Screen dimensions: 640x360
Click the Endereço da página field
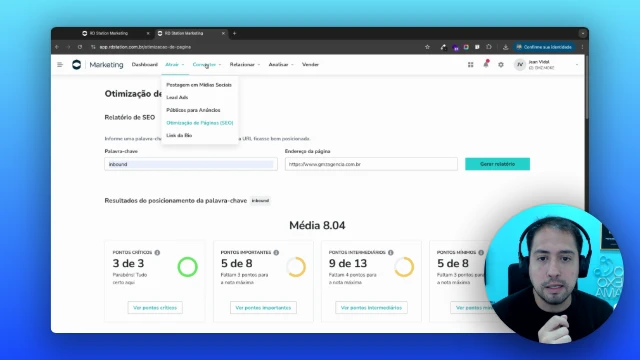[371, 164]
